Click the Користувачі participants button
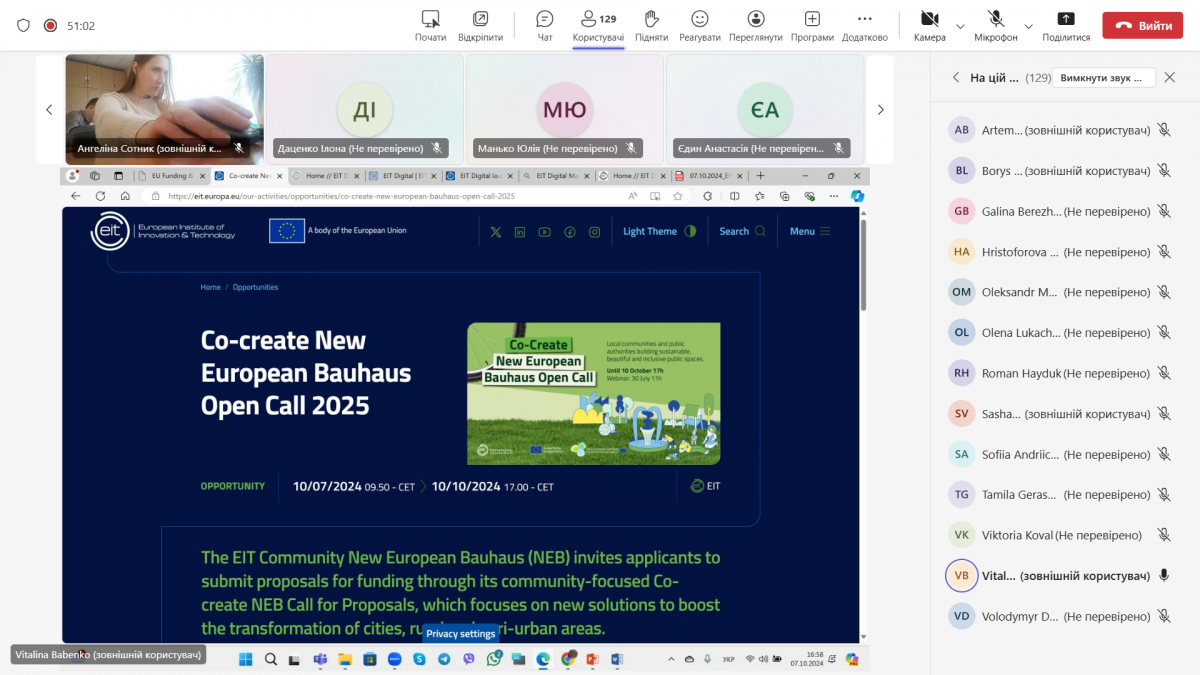 (598, 25)
